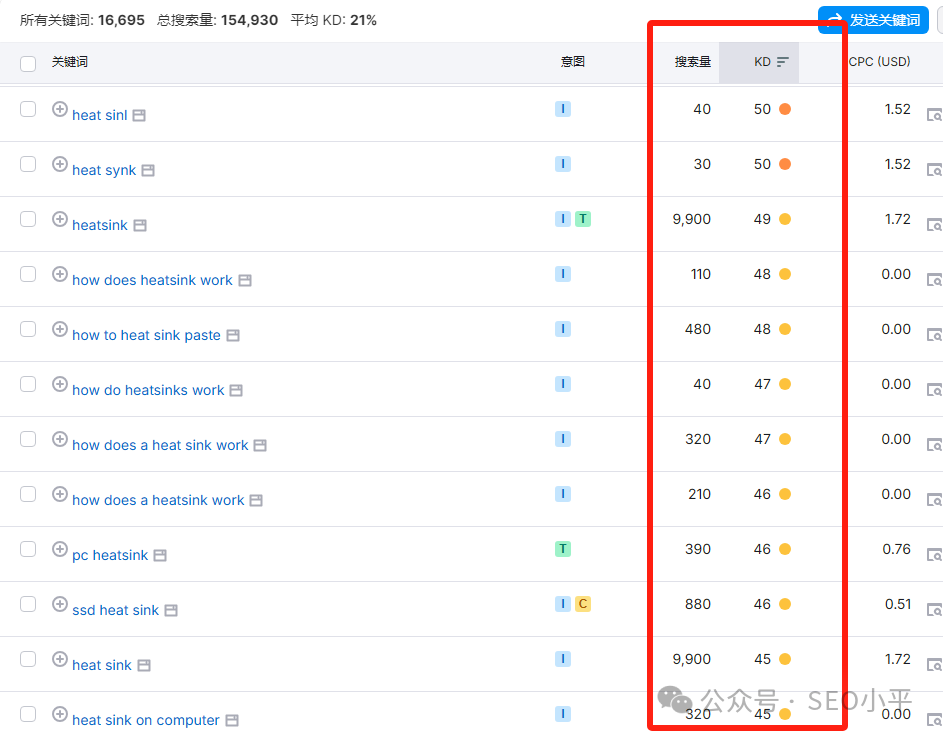The height and width of the screenshot is (739, 943).
Task: Sort table by KD column
Action: [x=770, y=62]
